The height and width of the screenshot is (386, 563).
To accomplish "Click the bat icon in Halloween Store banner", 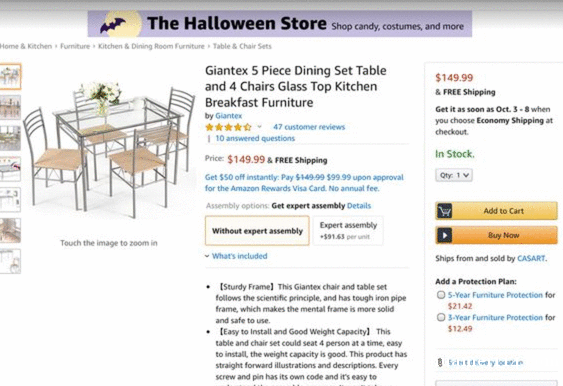I will 113,25.
